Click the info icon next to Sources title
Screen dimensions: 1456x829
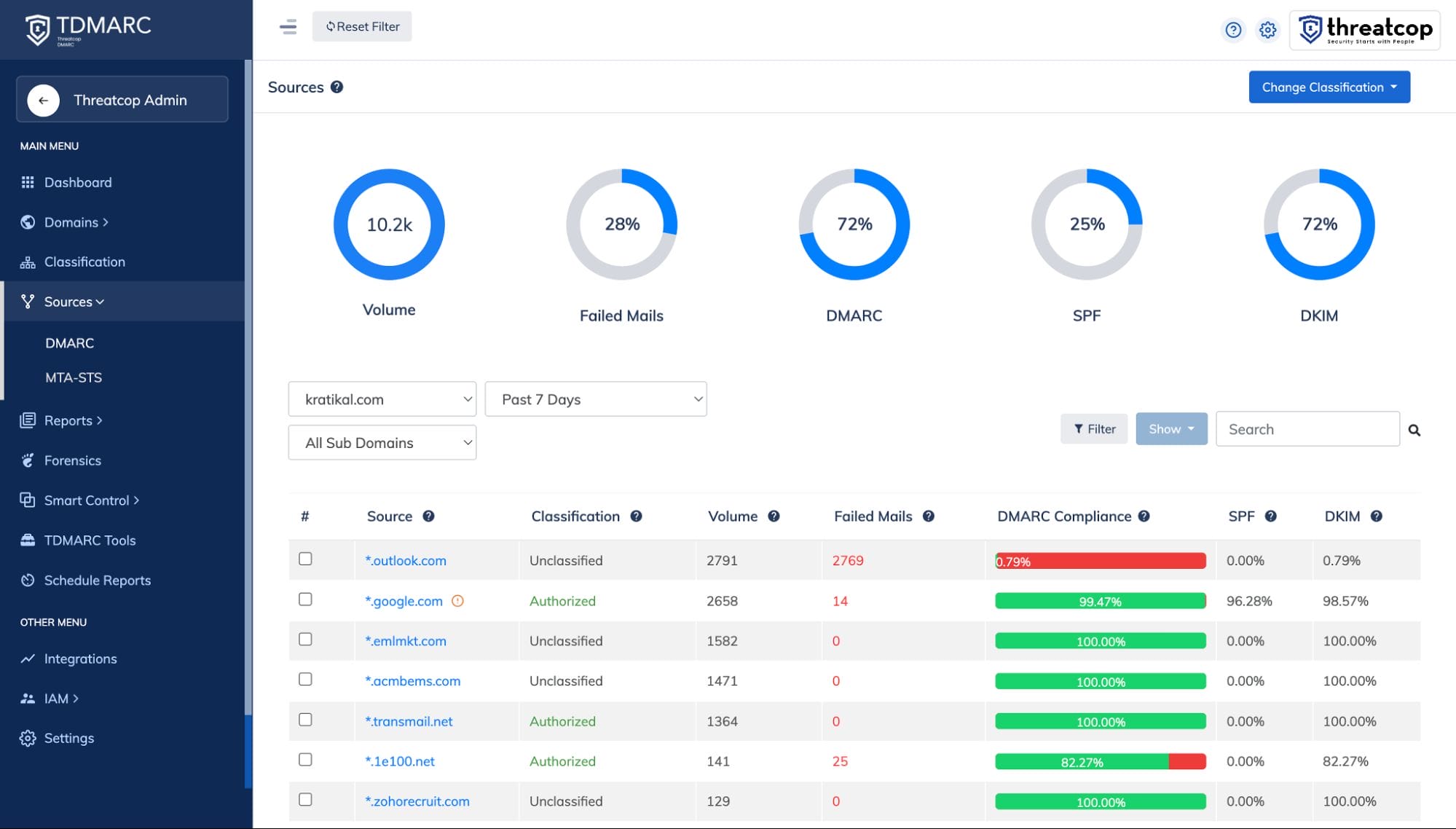click(337, 87)
